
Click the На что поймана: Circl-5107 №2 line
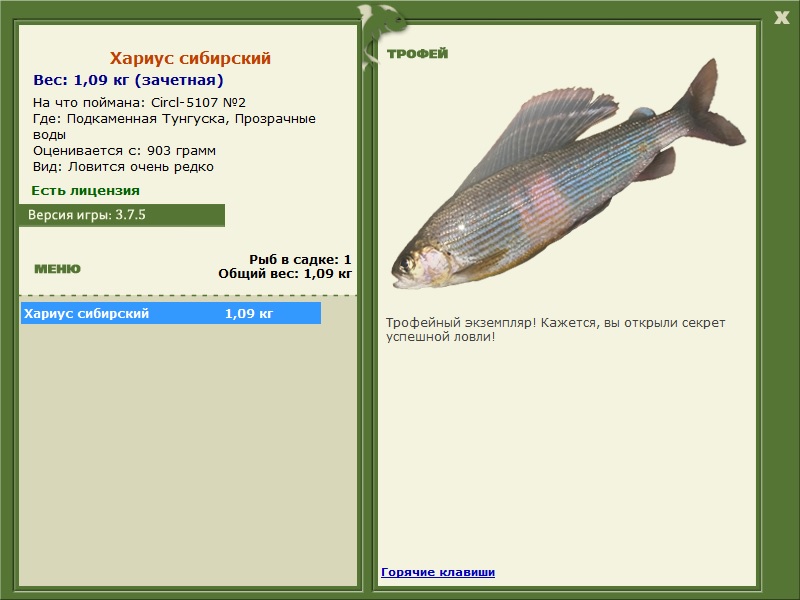[139, 103]
